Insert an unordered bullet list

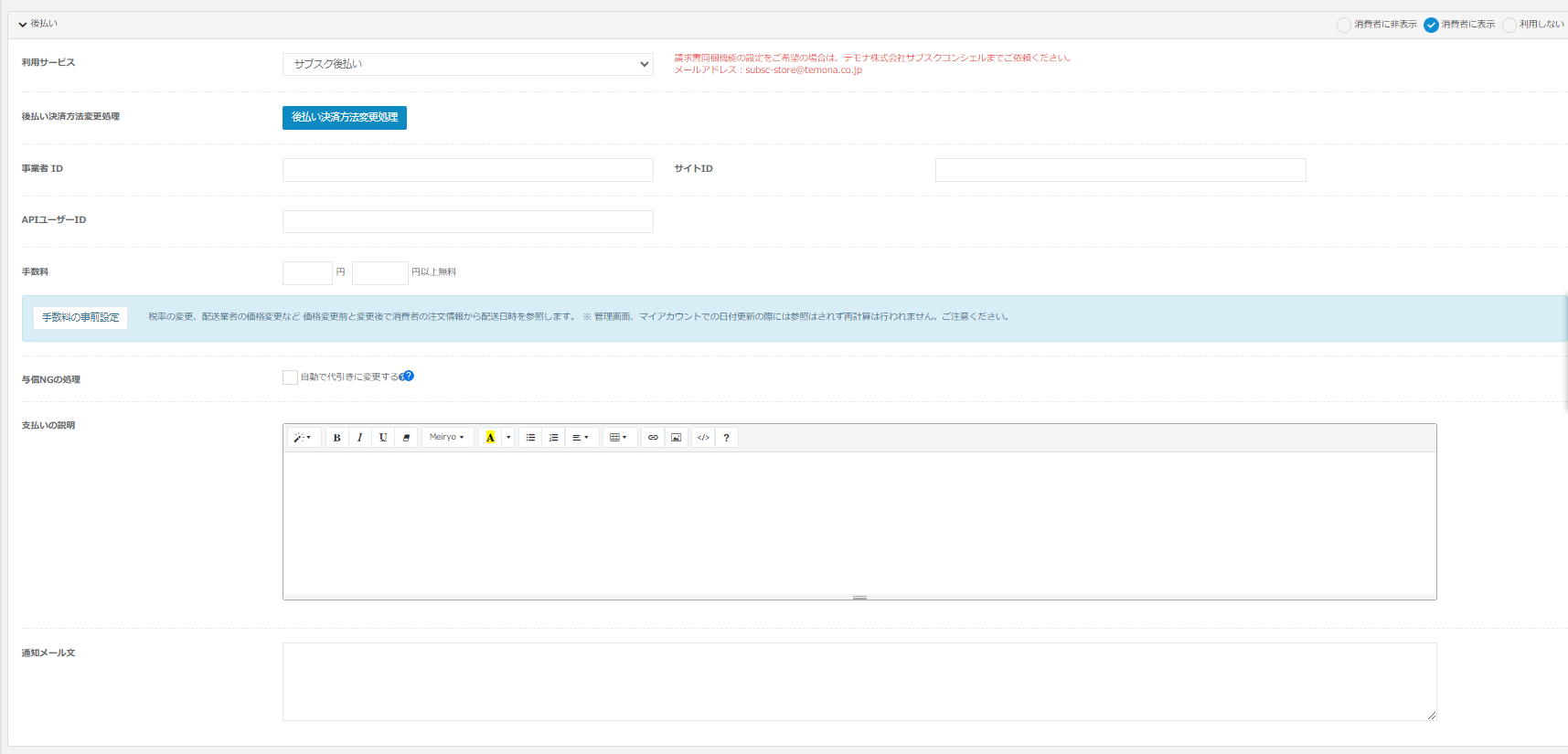[530, 438]
